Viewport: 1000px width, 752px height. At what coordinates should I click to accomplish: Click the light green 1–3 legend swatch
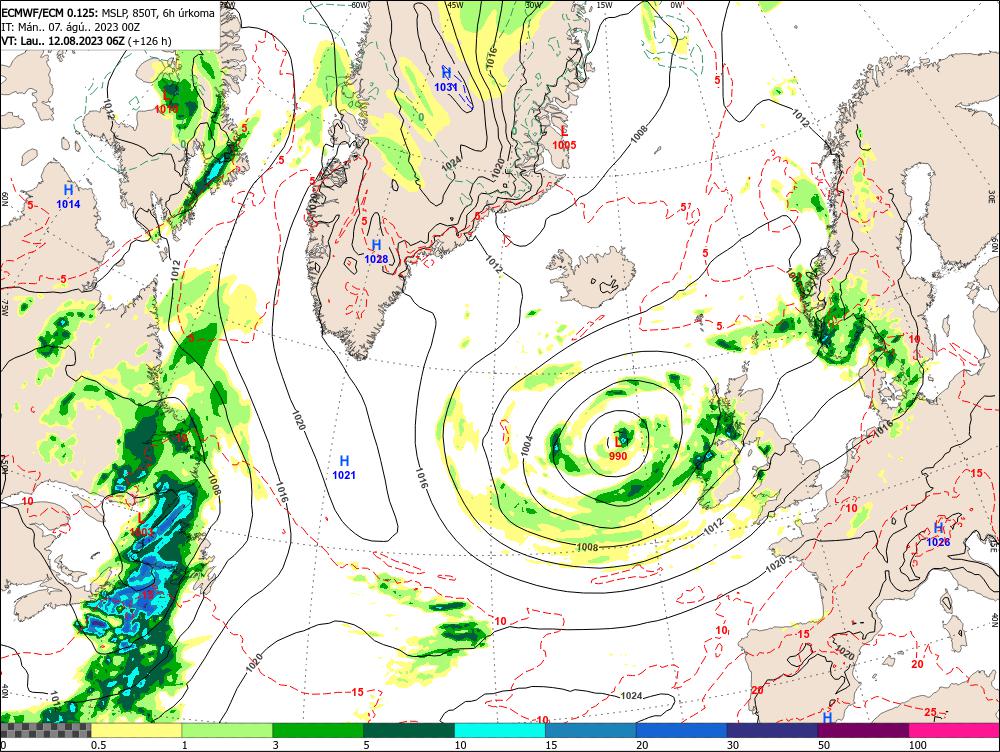(x=227, y=730)
